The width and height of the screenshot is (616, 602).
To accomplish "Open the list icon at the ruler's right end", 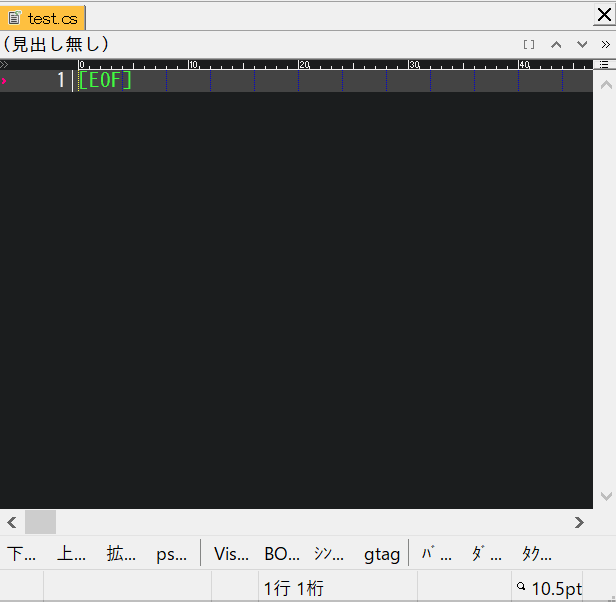I will click(x=604, y=64).
